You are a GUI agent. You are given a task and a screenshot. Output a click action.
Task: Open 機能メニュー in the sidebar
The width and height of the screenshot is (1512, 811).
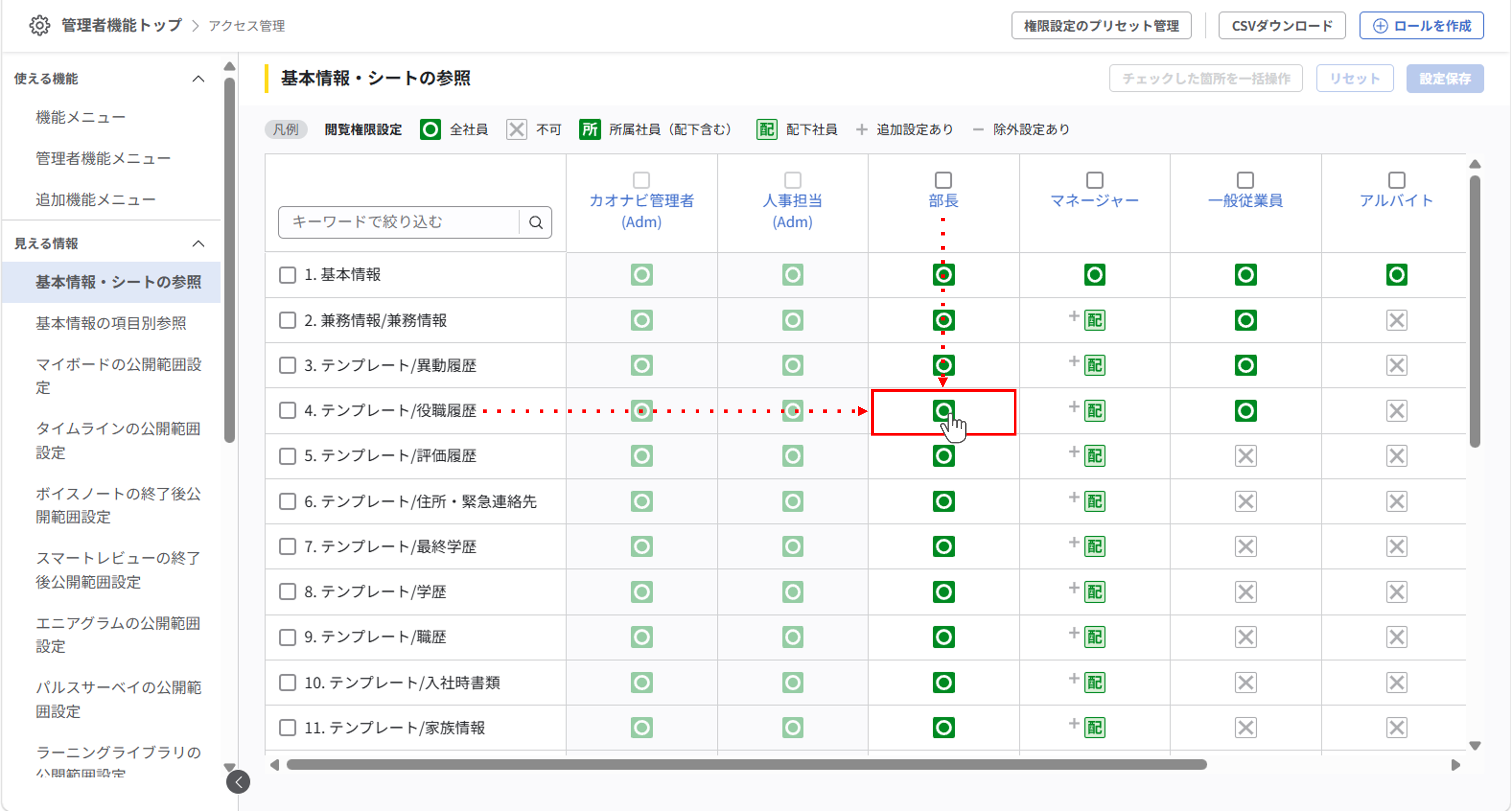pyautogui.click(x=80, y=117)
